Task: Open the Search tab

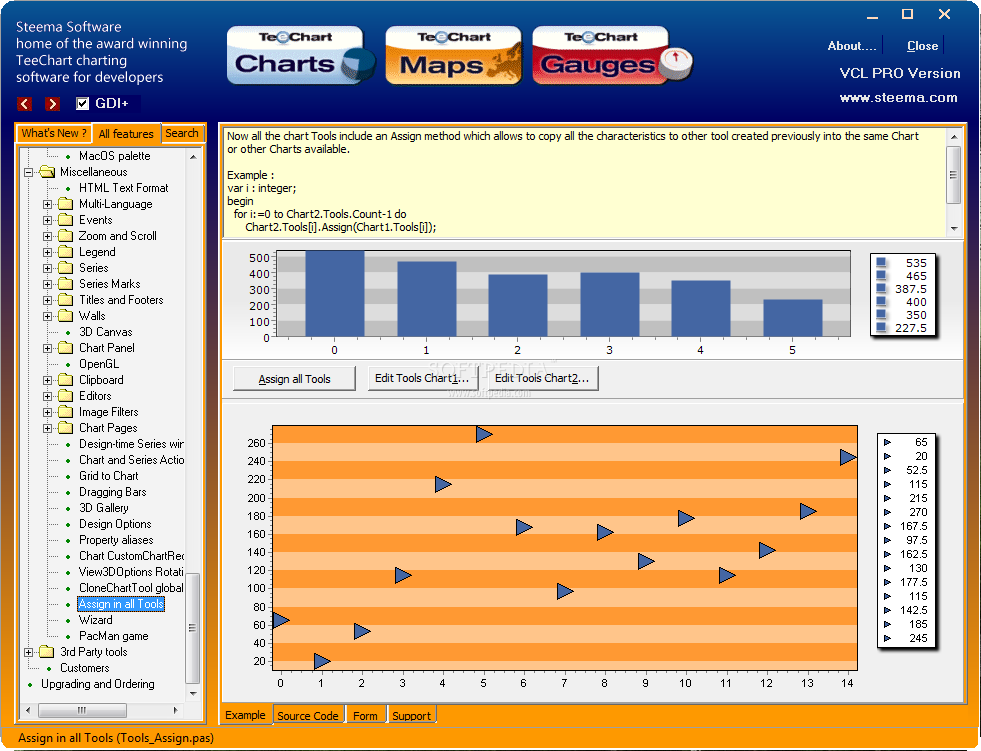Action: point(182,133)
